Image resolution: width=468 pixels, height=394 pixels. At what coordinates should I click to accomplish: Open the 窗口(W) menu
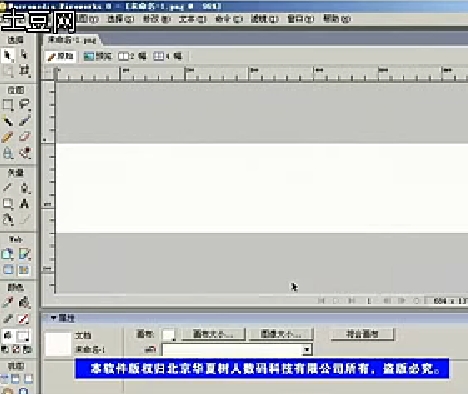click(301, 19)
